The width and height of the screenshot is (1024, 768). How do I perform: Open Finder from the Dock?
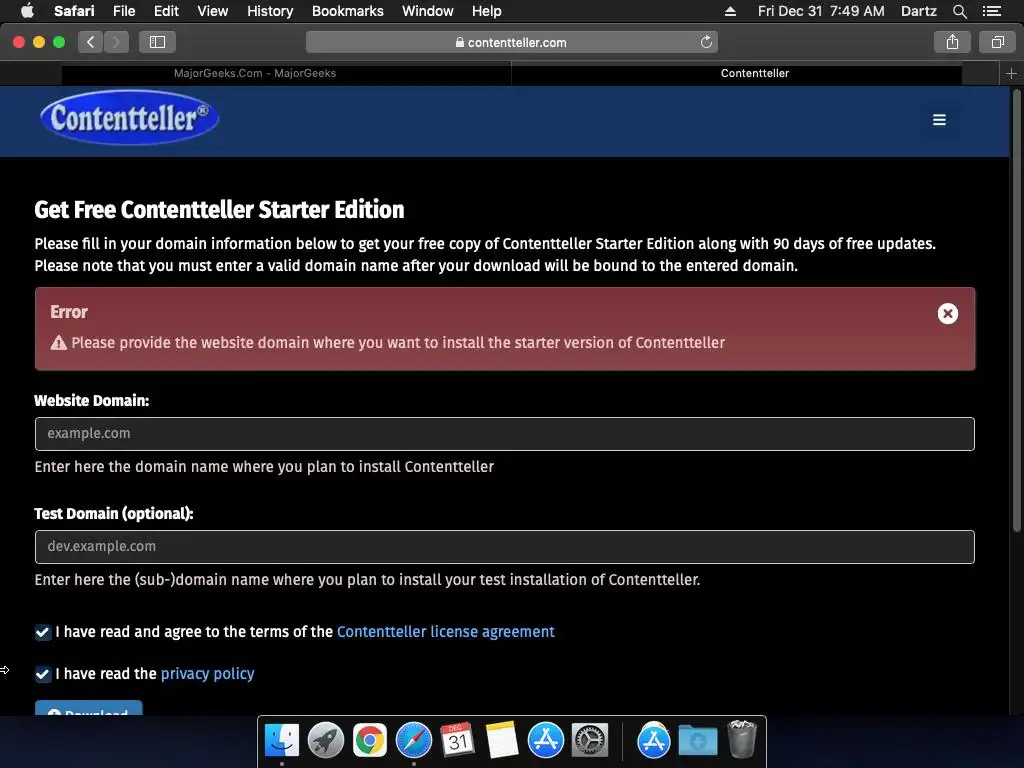click(281, 740)
